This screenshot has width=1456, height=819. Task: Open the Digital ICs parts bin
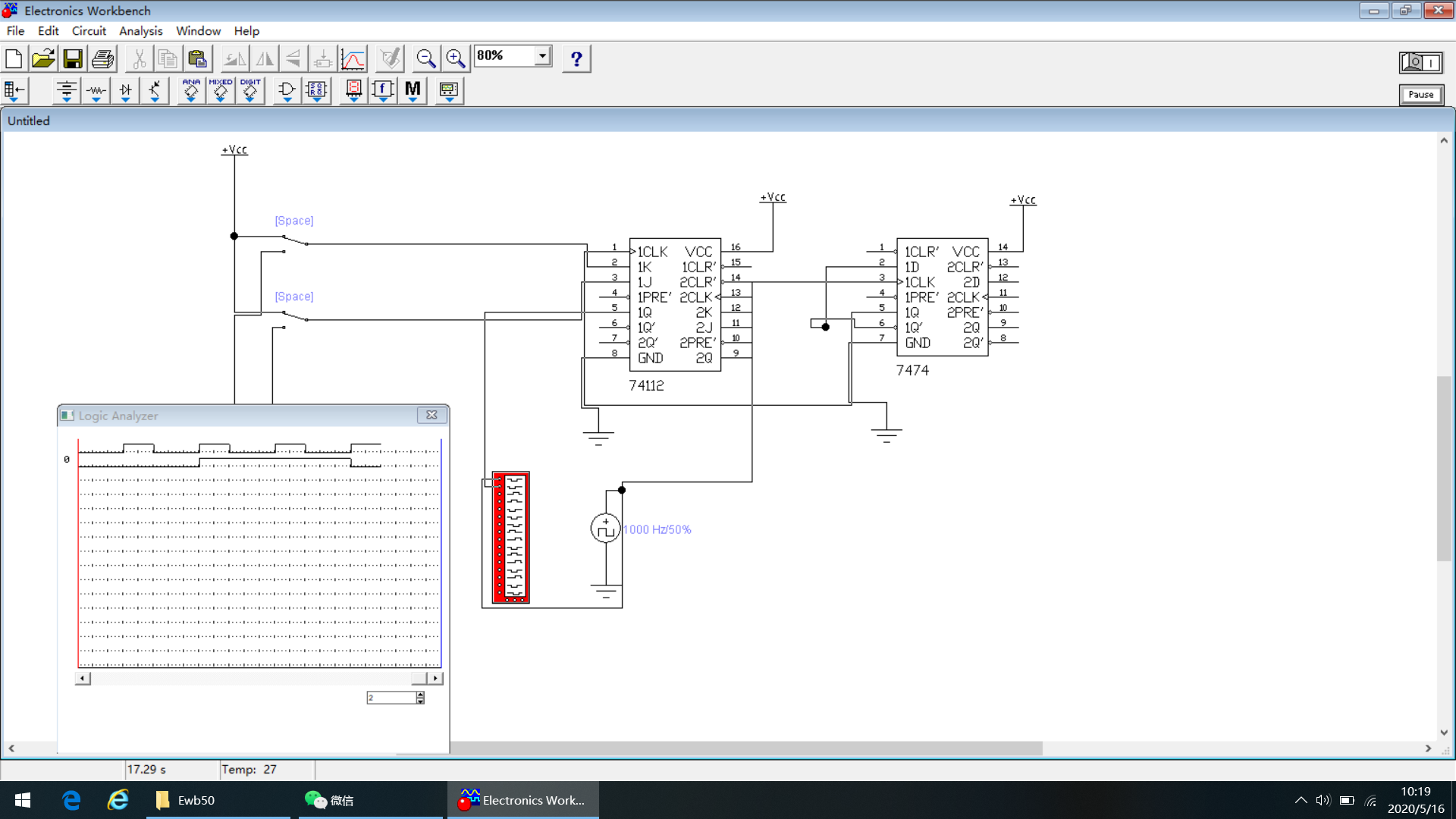coord(249,90)
